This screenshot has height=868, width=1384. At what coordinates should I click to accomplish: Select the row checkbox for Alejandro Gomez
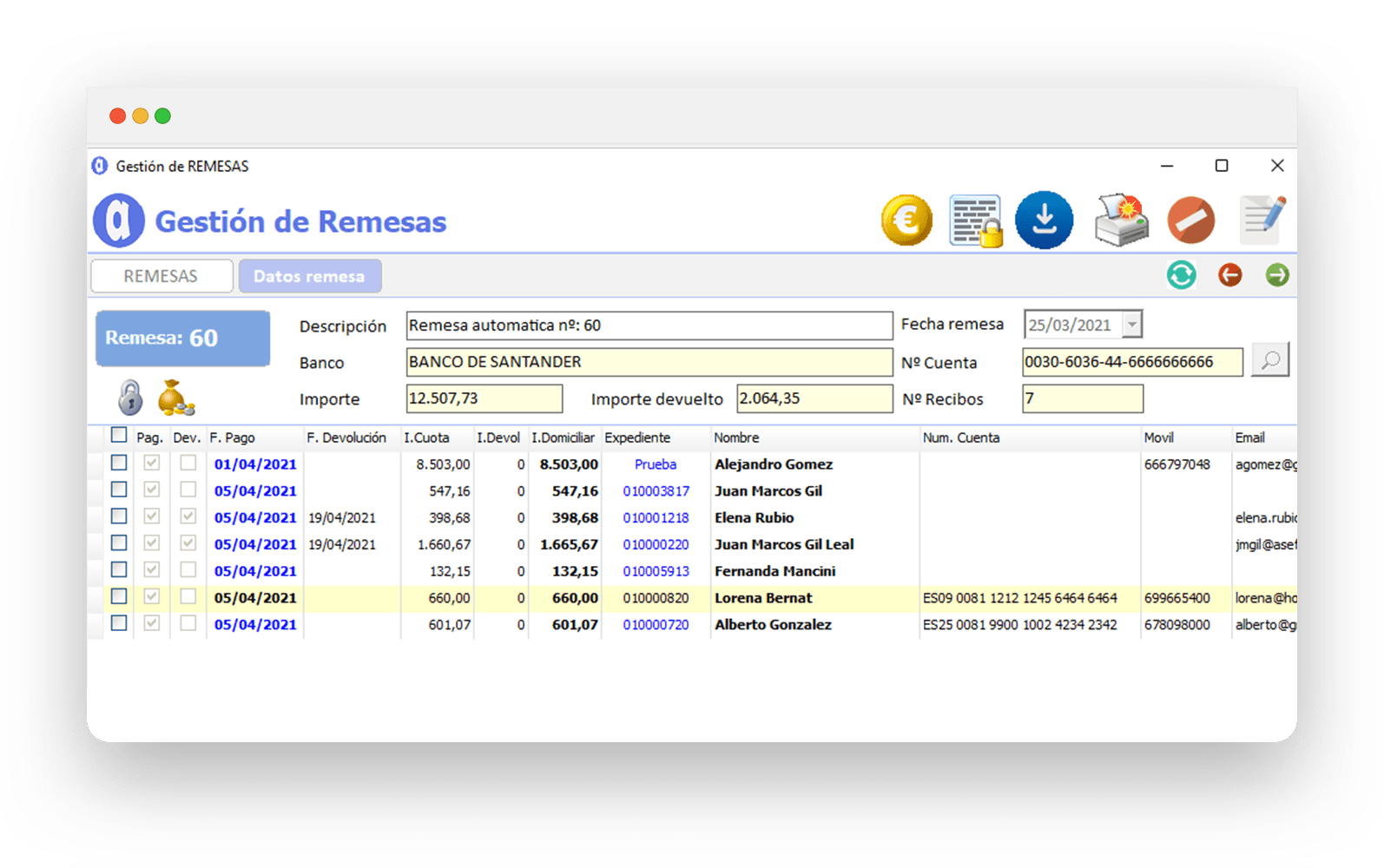point(119,464)
